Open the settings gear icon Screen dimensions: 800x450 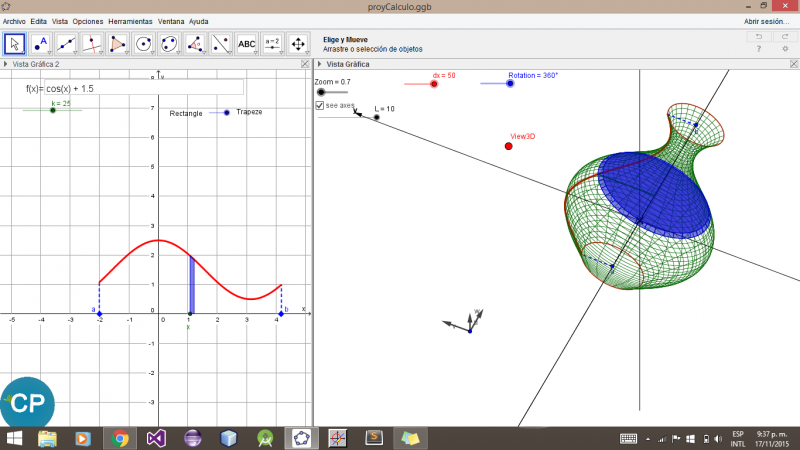pyautogui.click(x=785, y=49)
